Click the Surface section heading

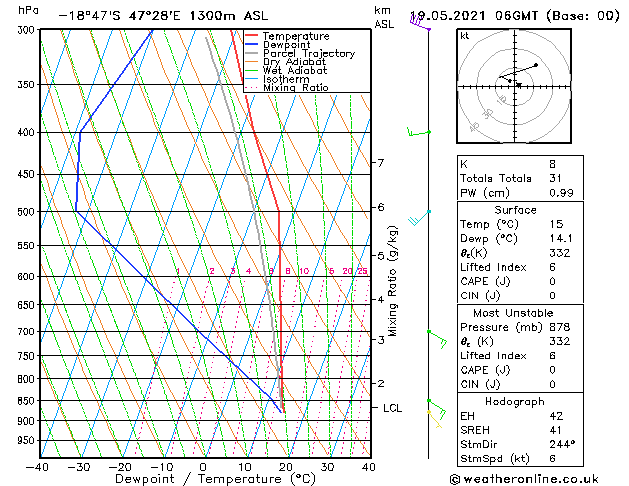(x=515, y=210)
